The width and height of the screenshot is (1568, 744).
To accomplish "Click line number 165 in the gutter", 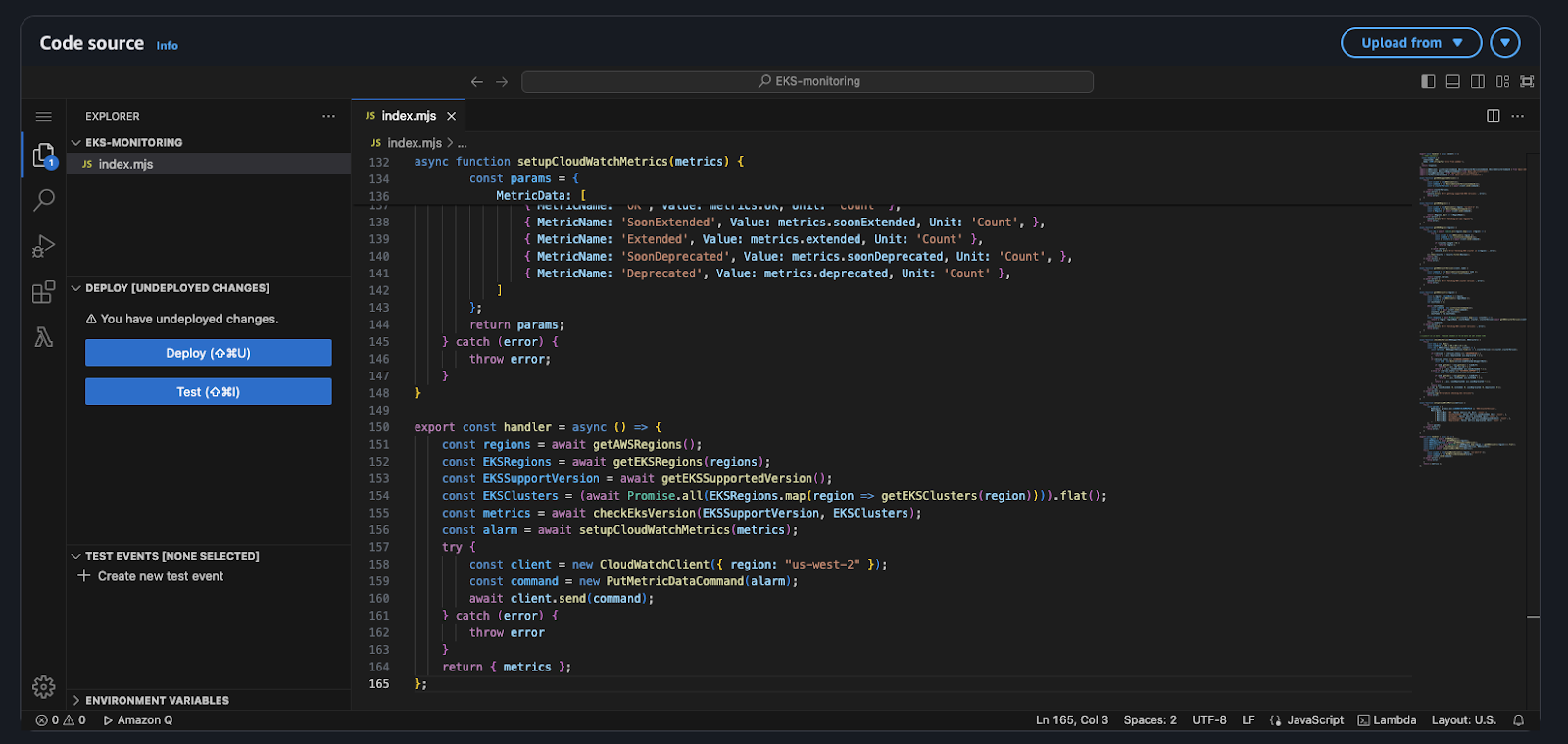I will 379,684.
